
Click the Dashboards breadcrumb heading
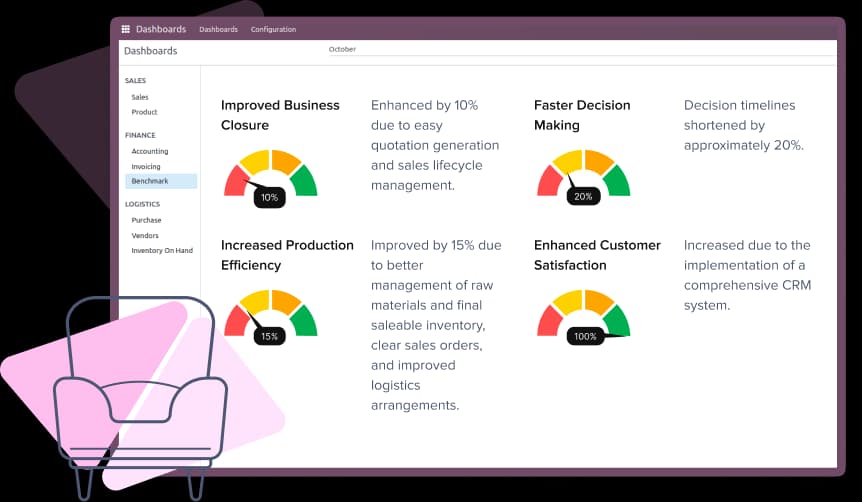[x=151, y=51]
